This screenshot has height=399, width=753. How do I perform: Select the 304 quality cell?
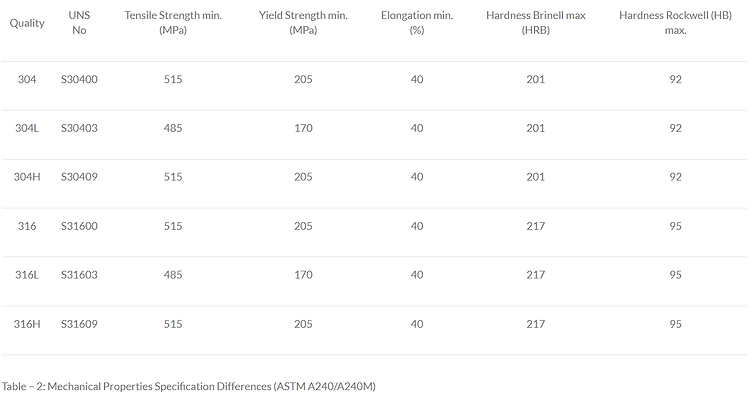tap(27, 79)
